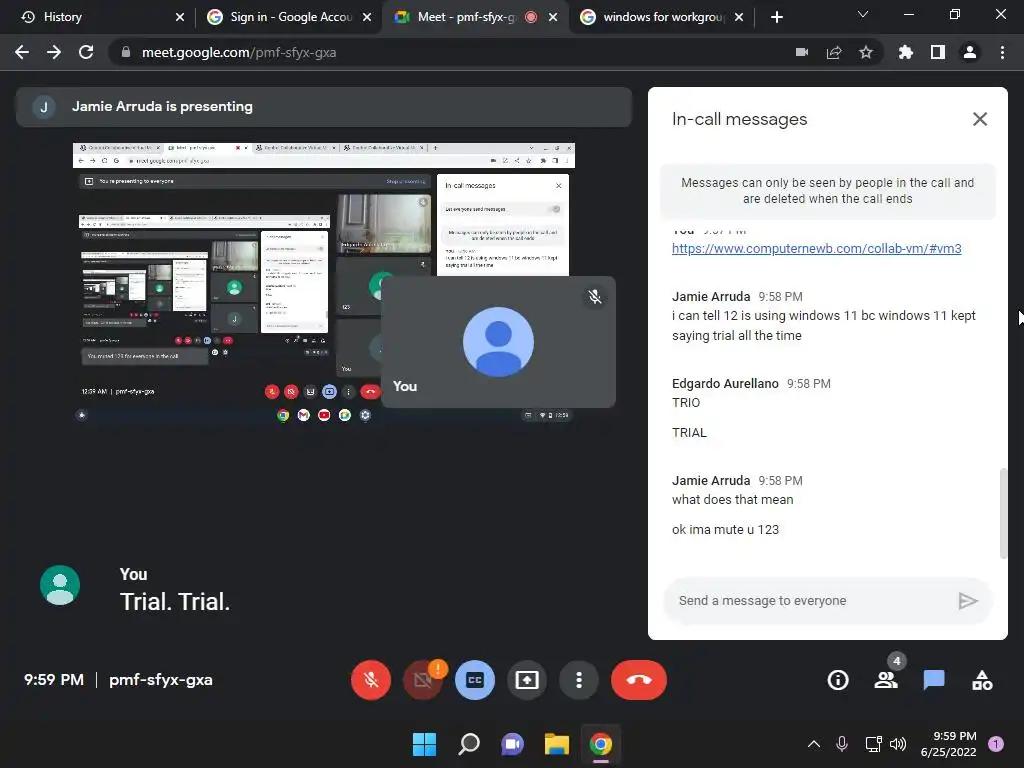This screenshot has height=768, width=1024.
Task: Open volume control in system tray
Action: coord(899,744)
